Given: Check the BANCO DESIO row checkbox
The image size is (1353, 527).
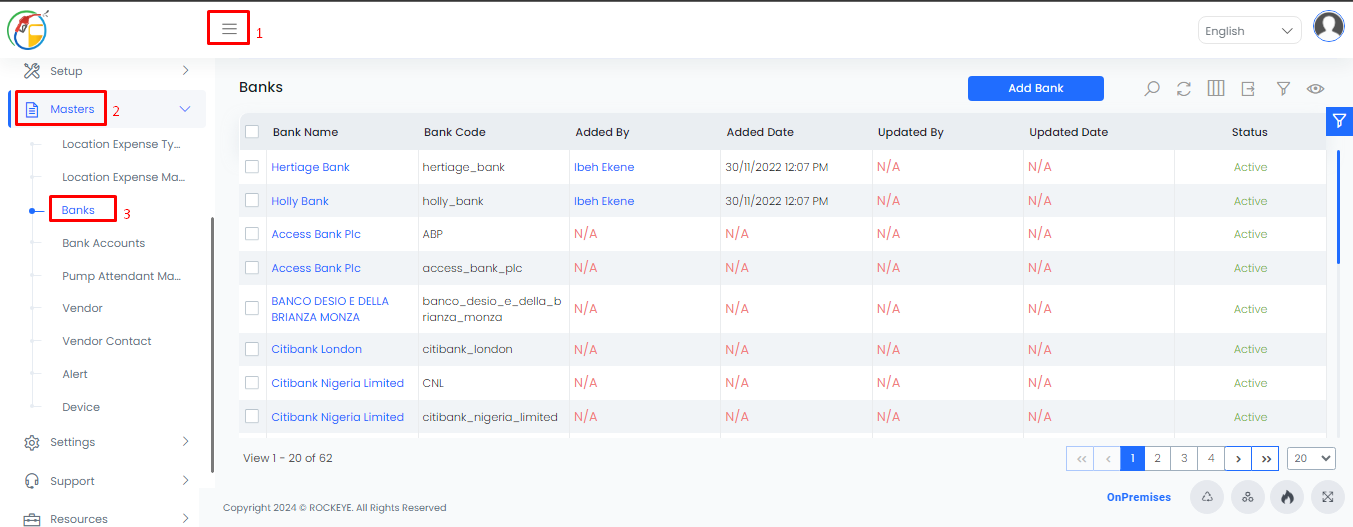Looking at the screenshot, I should coord(252,308).
